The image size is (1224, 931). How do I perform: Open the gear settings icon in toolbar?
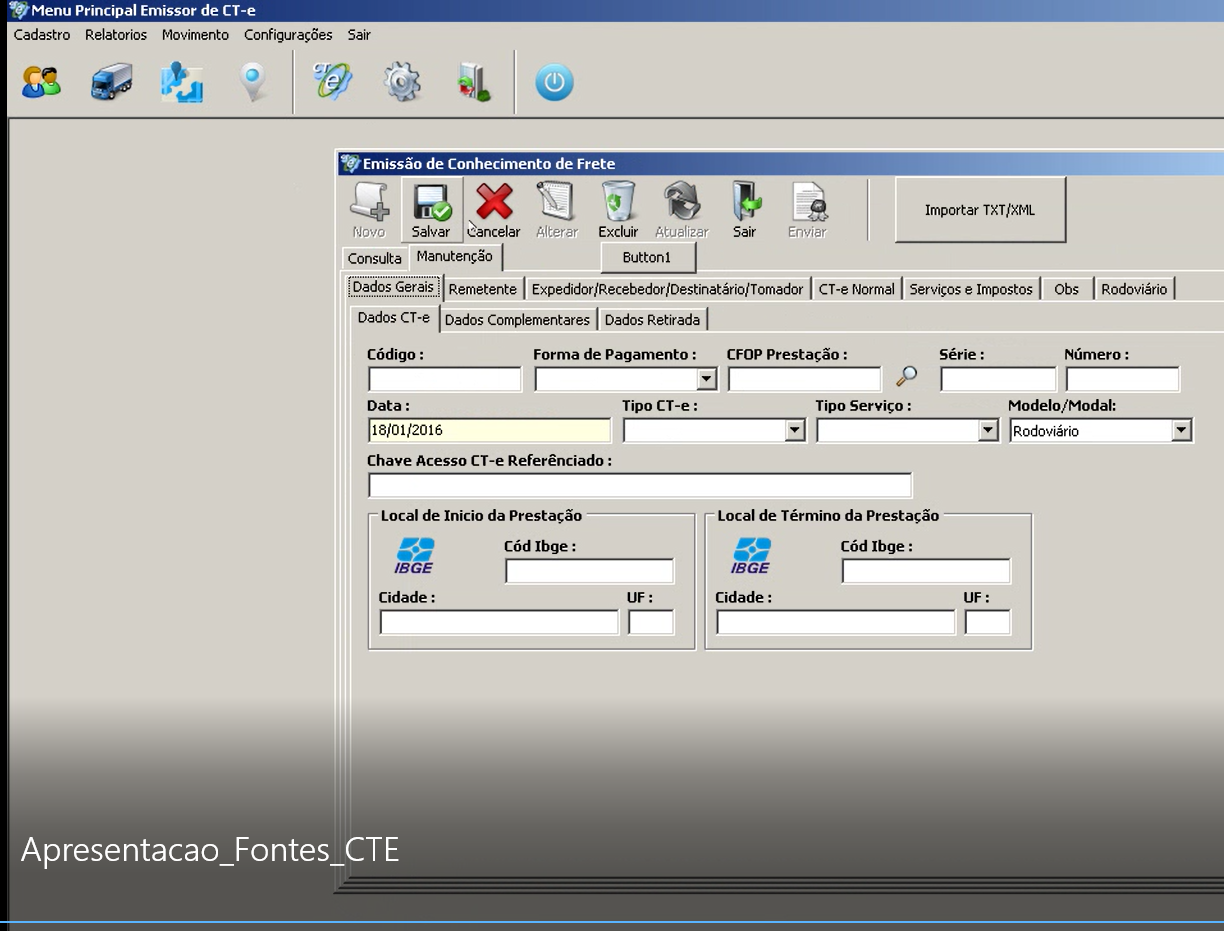tap(402, 82)
